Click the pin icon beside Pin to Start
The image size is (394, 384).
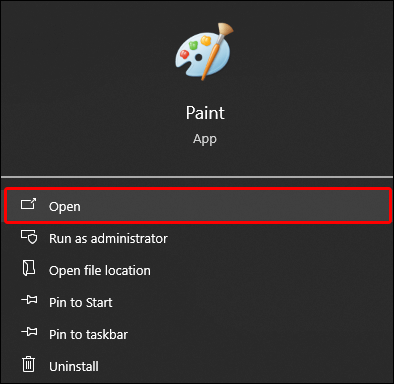coord(29,300)
